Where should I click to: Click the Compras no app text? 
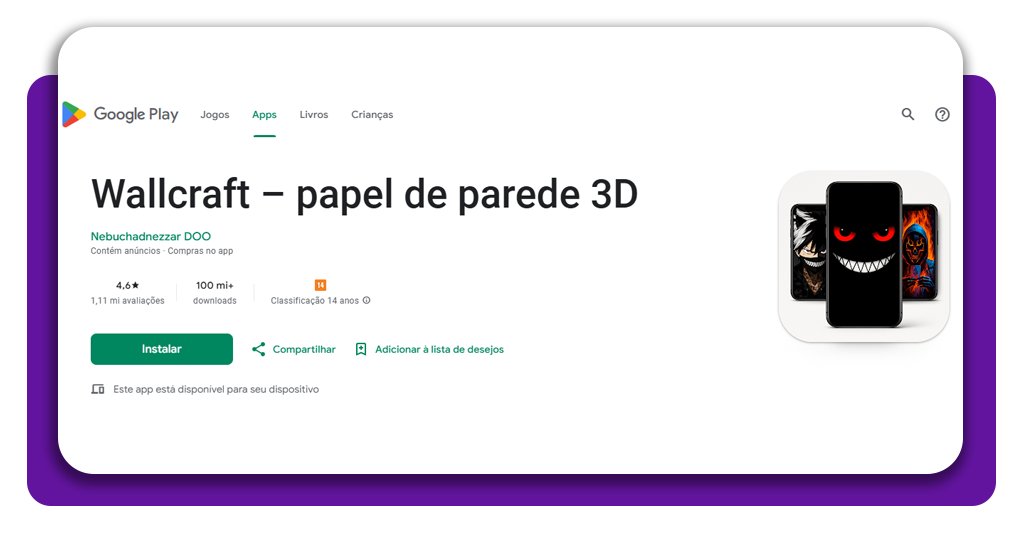click(200, 251)
